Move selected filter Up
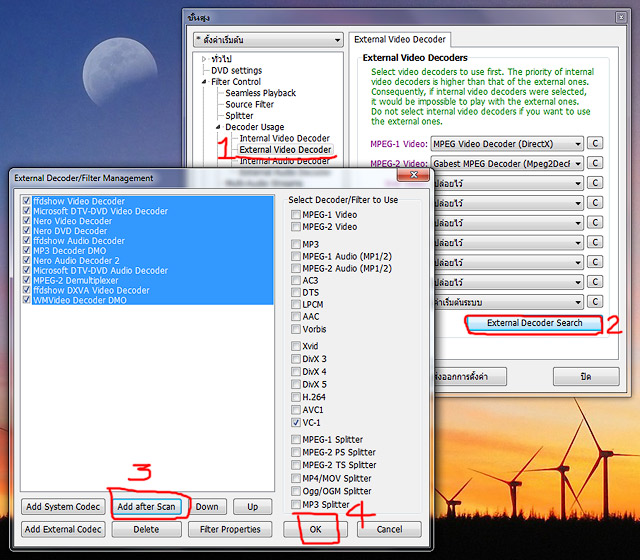The image size is (640, 560). [x=253, y=507]
